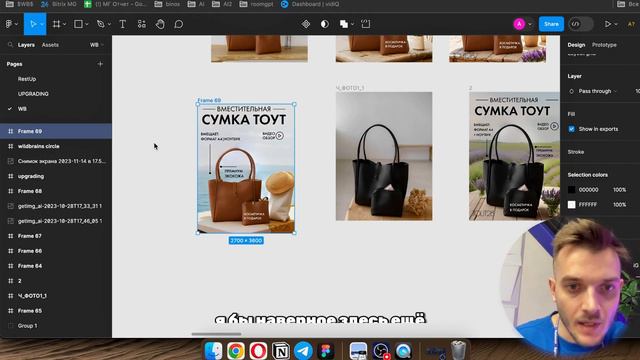Open Google Chrome from the dock
Viewport: 640px width, 360px height.
click(236, 351)
